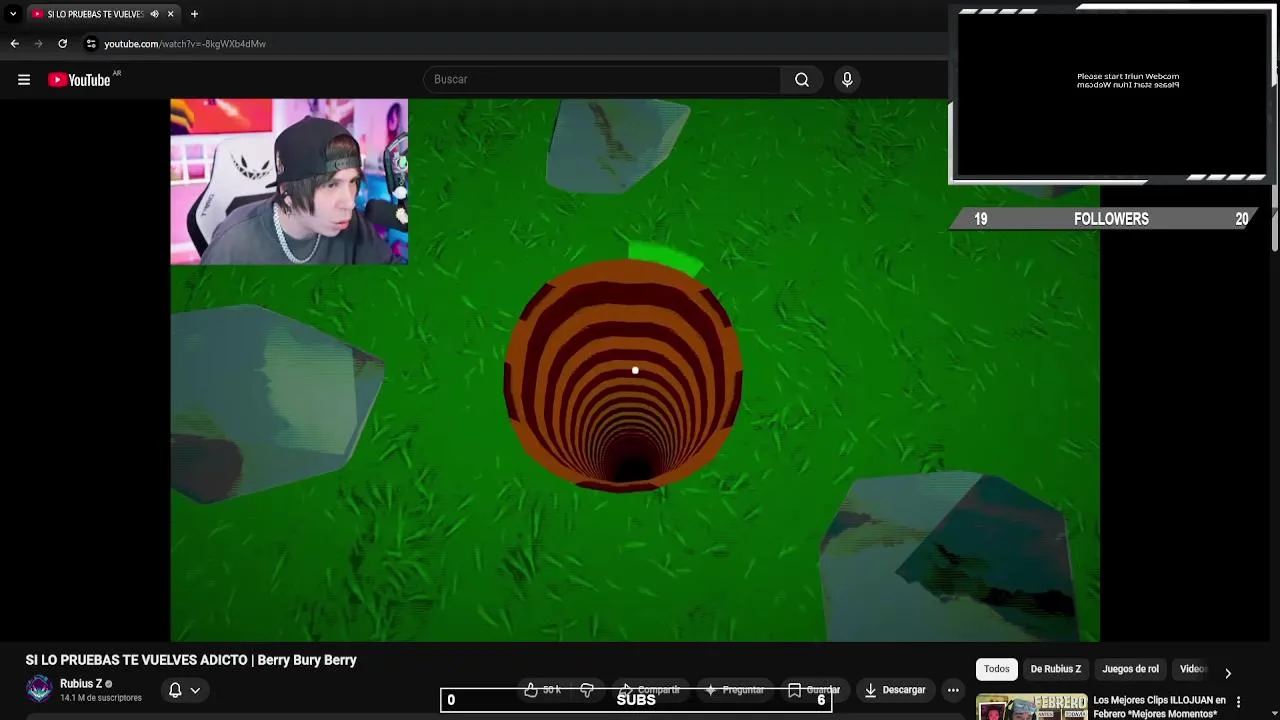Save the video with Guardar
The width and height of the screenshot is (1280, 720).
pos(814,690)
